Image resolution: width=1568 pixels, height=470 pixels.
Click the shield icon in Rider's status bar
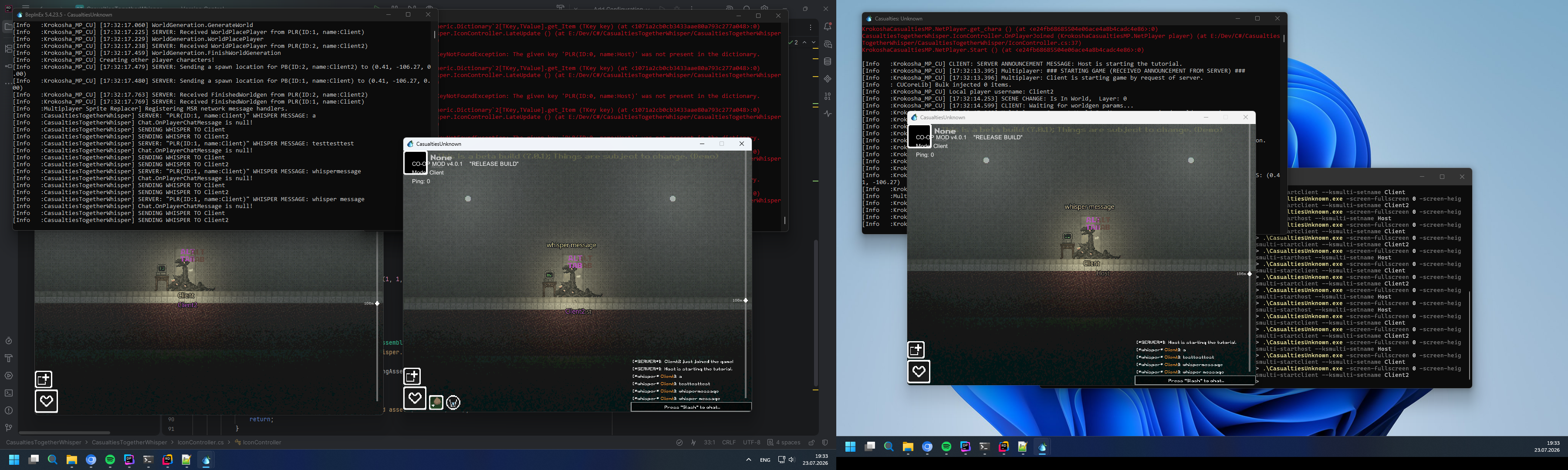[825, 443]
